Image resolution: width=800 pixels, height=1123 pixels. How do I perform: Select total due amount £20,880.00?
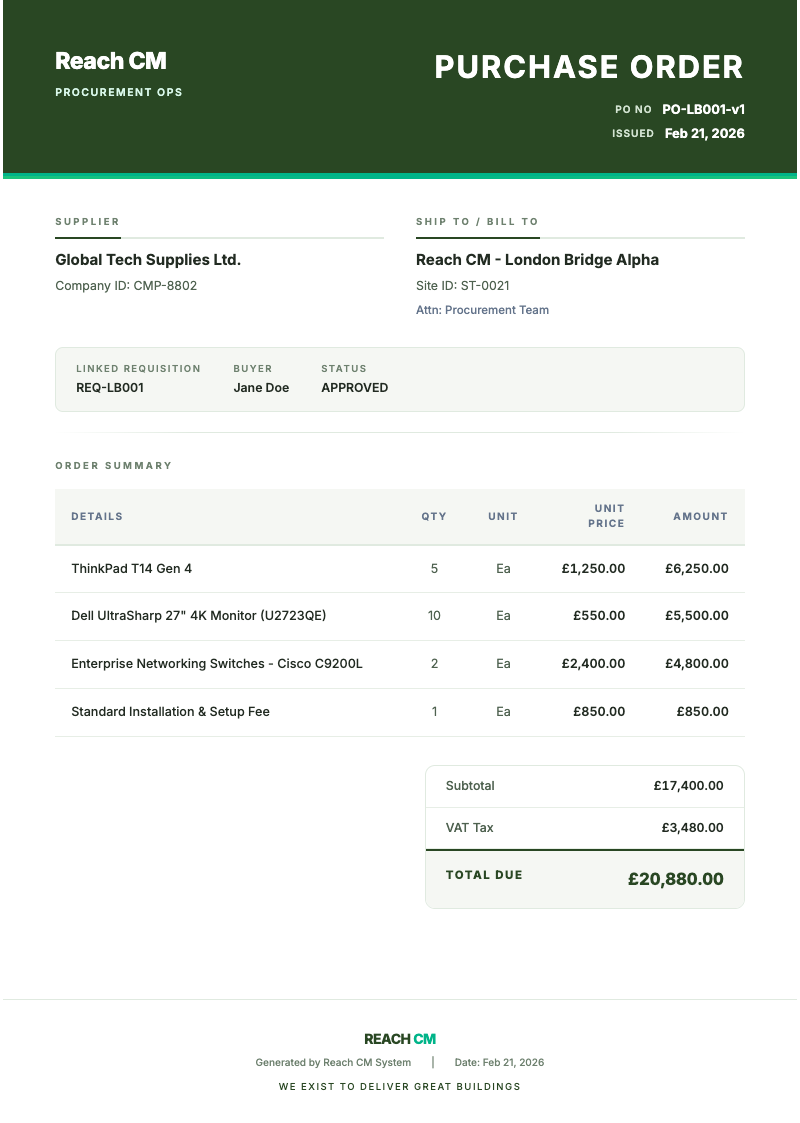675,879
